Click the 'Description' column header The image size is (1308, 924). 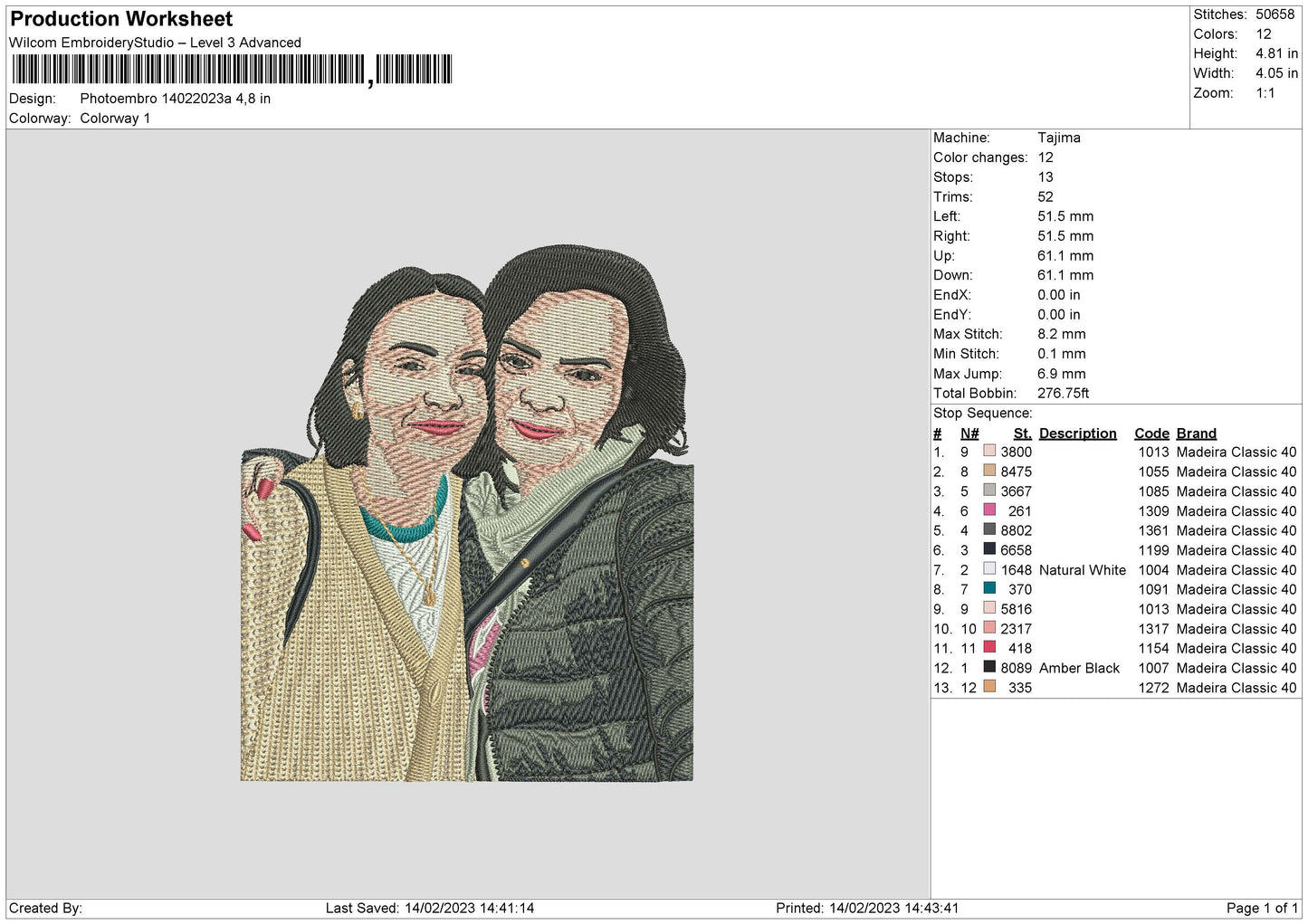click(1078, 433)
